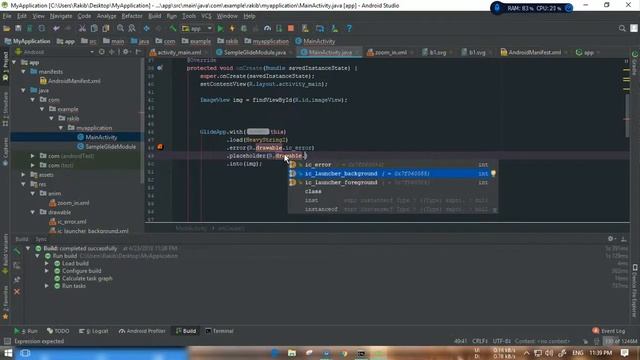Open the Analyze menu
640x360 pixels.
106,16
